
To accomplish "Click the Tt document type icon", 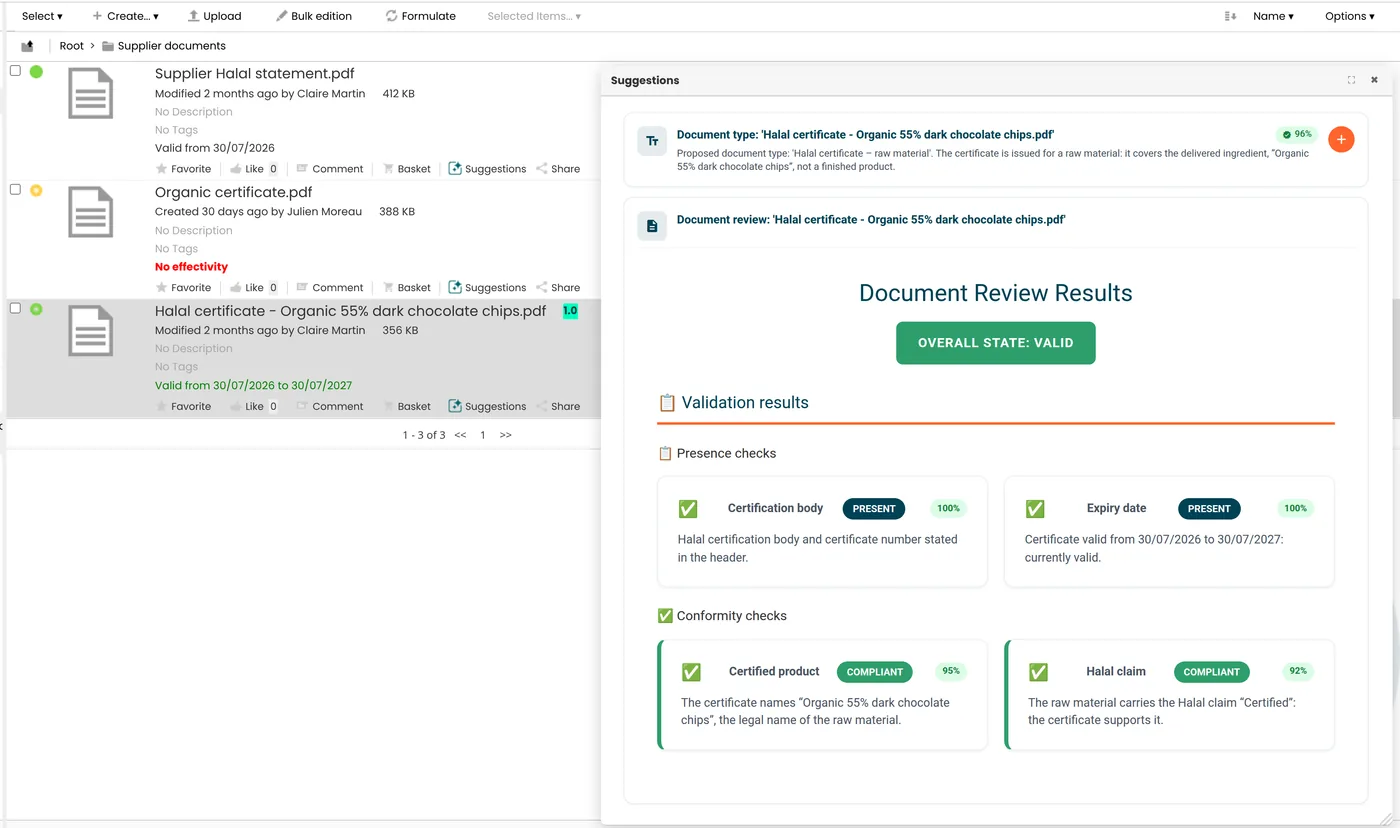I will tap(652, 142).
